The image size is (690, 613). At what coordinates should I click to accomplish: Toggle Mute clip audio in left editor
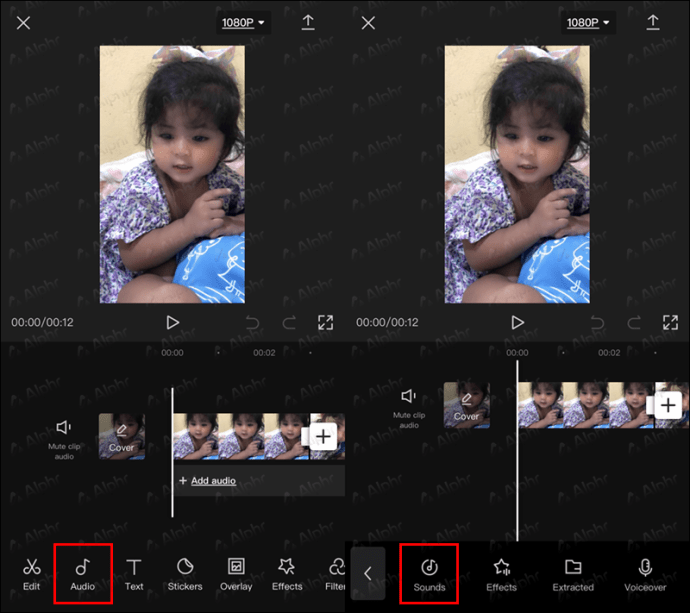(x=64, y=439)
